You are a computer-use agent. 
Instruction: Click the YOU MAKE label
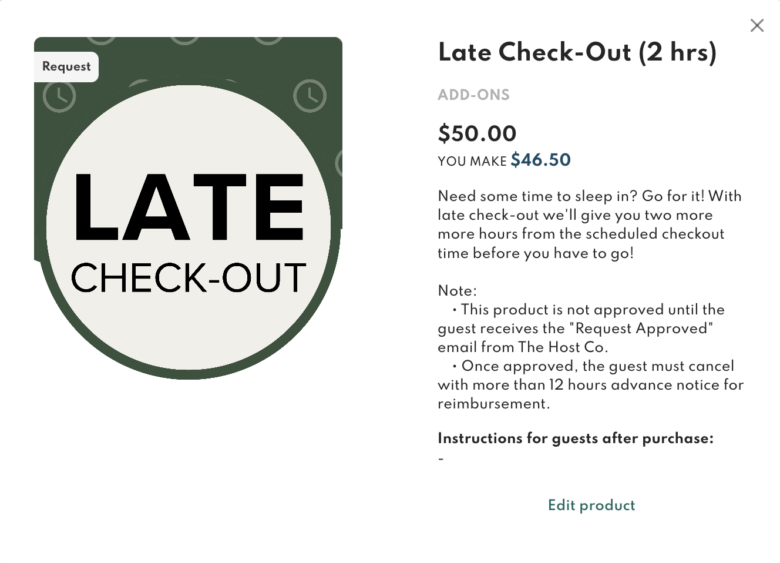coord(472,161)
